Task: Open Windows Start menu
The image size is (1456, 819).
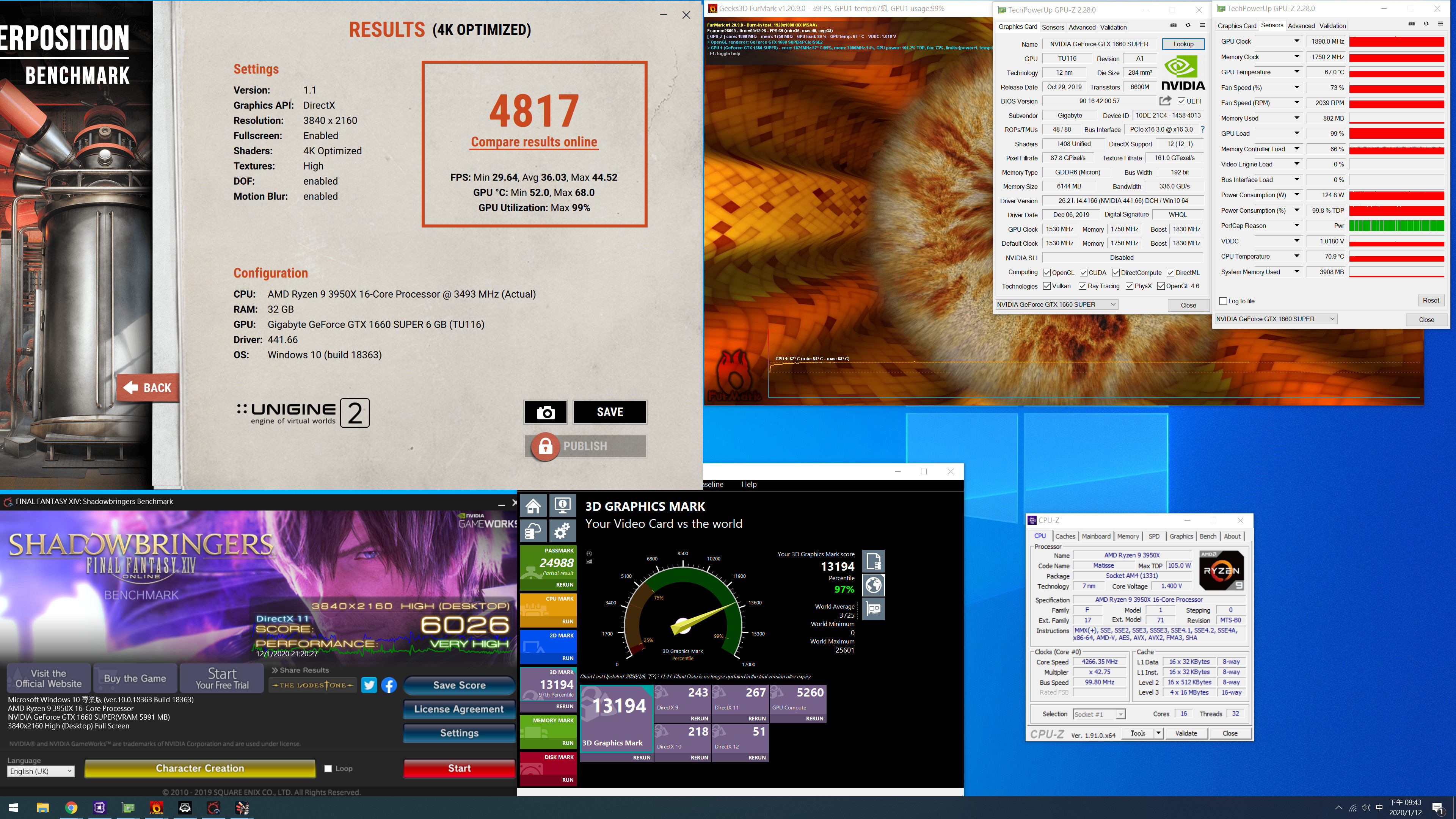Action: coord(14,808)
